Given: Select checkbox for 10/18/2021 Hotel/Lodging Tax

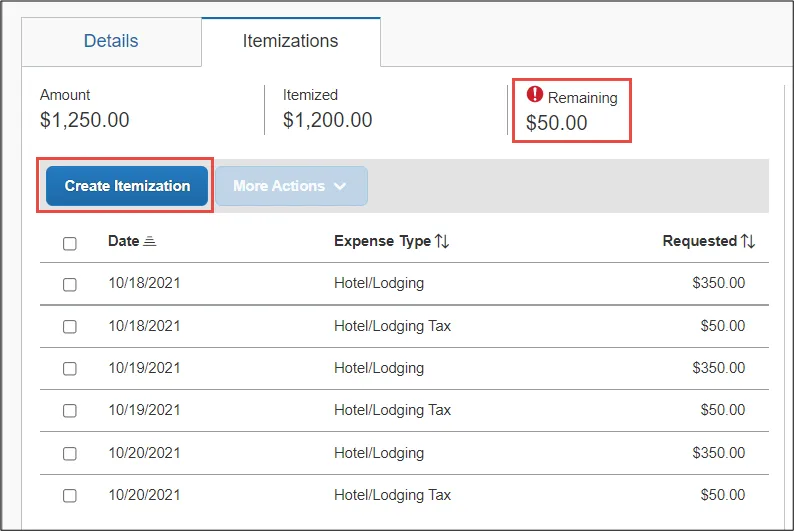Looking at the screenshot, I should point(70,326).
